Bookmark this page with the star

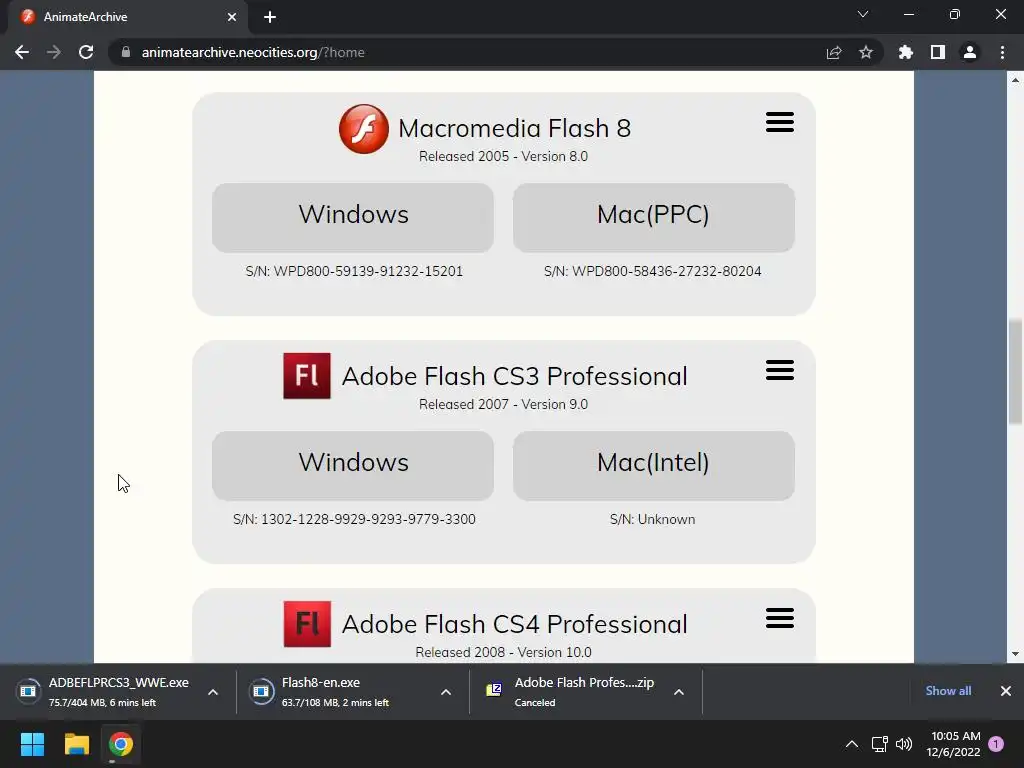866,52
